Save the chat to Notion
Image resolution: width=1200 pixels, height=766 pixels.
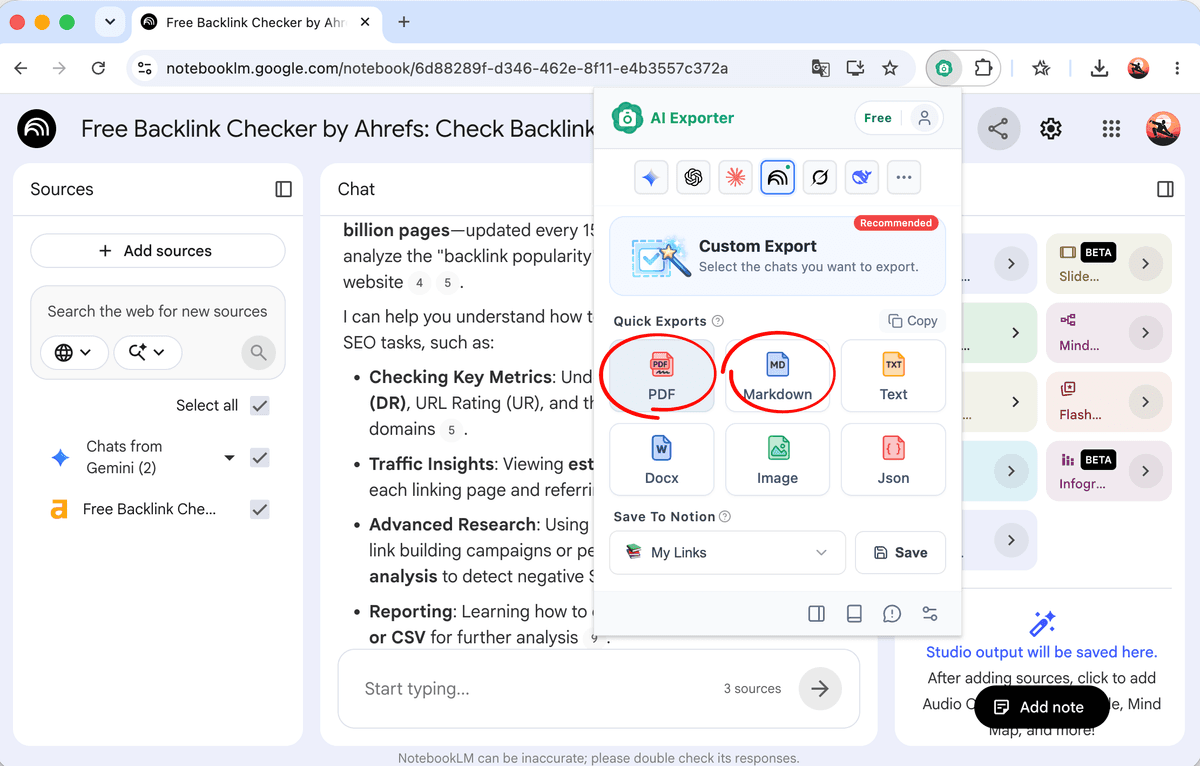pyautogui.click(x=900, y=553)
